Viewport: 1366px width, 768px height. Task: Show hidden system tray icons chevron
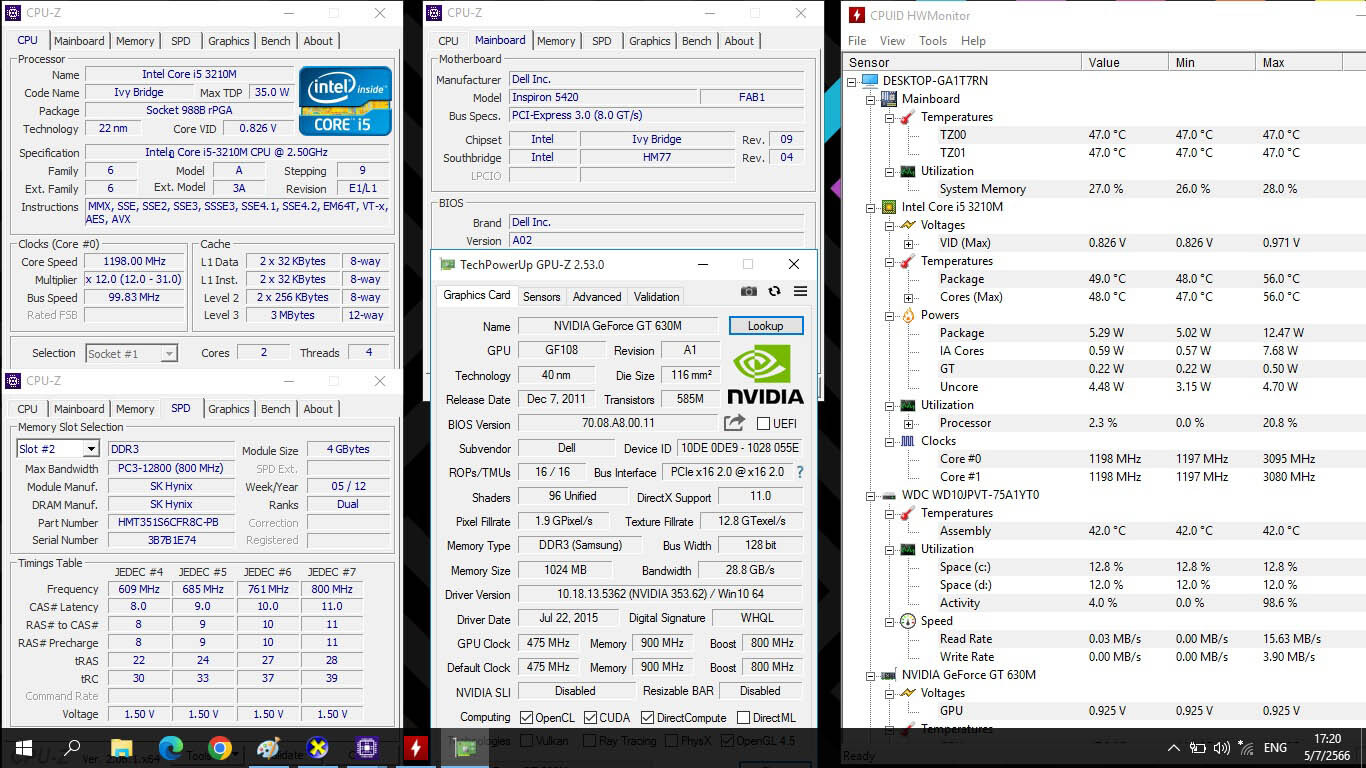click(1173, 748)
